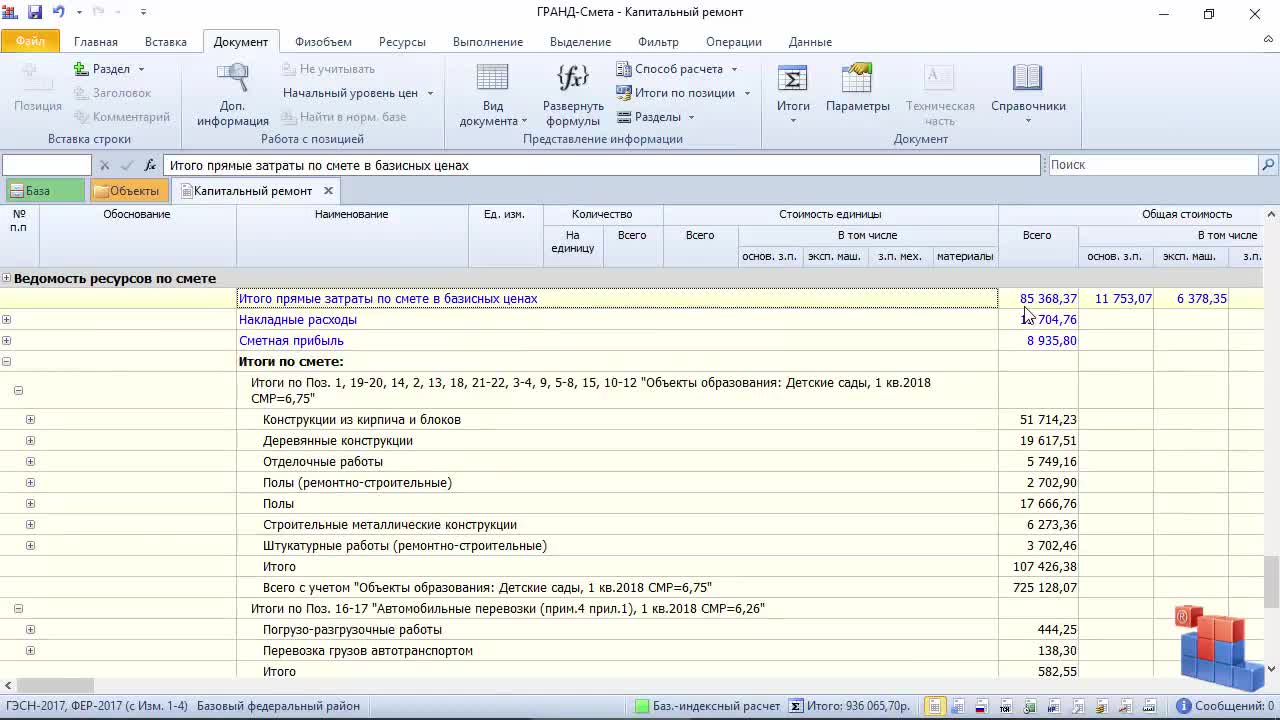Switch to the Операции ribbon tab
1280x720 pixels.
point(734,42)
